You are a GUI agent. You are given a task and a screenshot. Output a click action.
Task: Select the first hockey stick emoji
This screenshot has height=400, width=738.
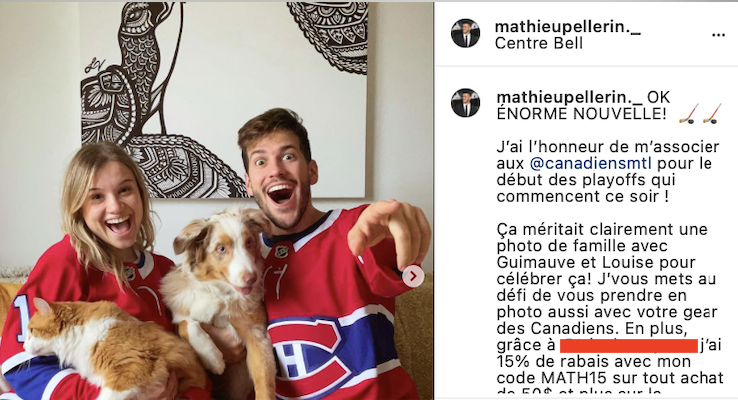[x=688, y=114]
